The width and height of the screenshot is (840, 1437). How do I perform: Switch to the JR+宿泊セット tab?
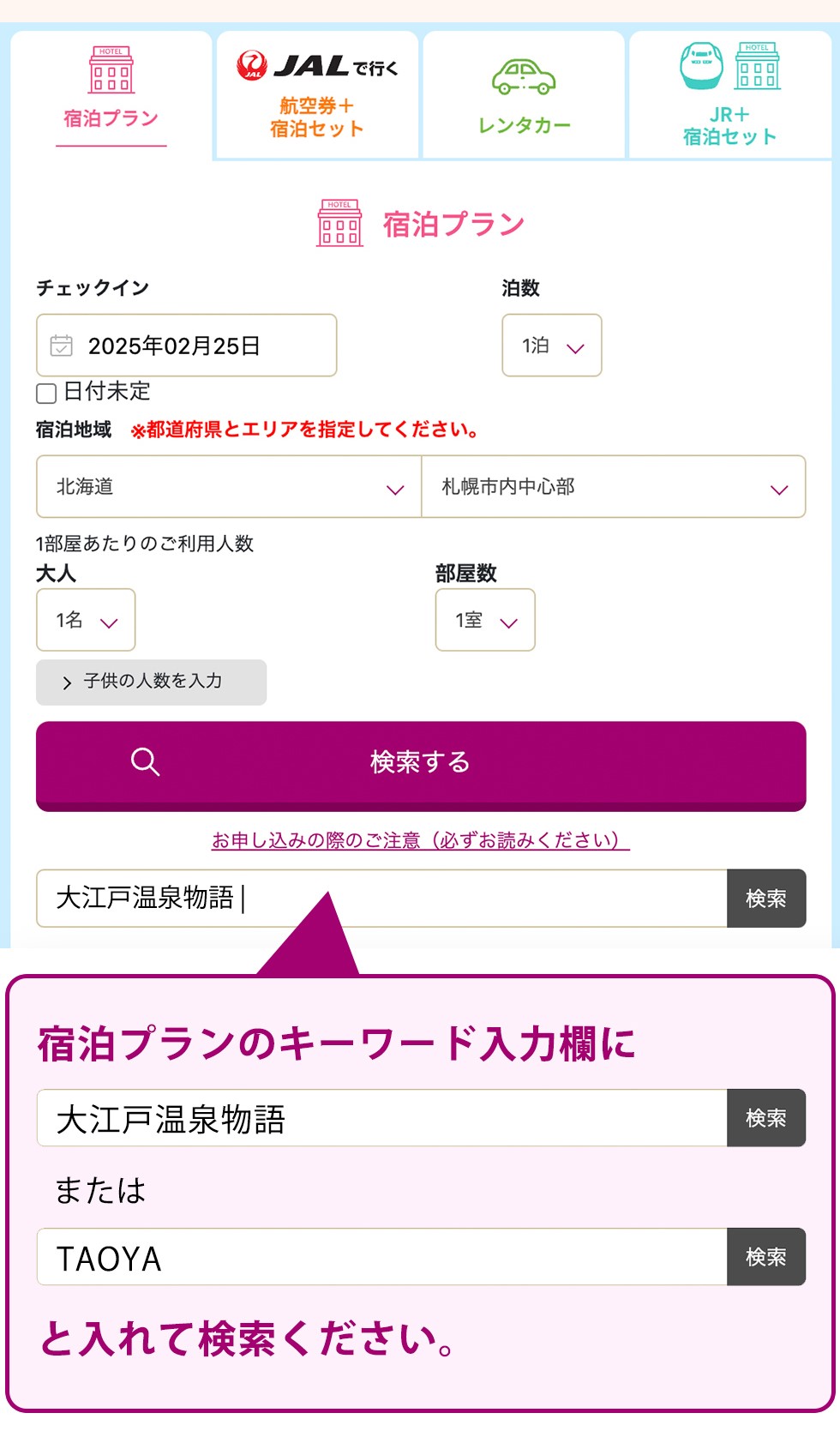tap(729, 95)
